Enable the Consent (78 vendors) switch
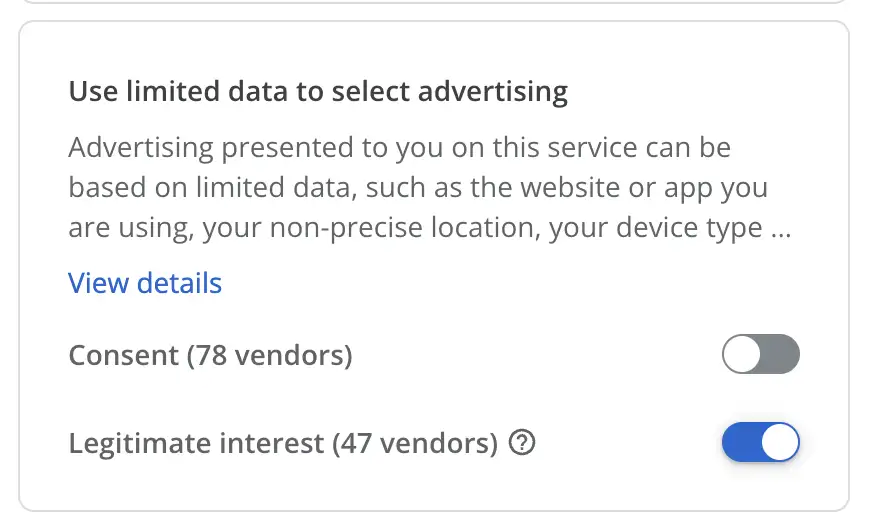 760,354
